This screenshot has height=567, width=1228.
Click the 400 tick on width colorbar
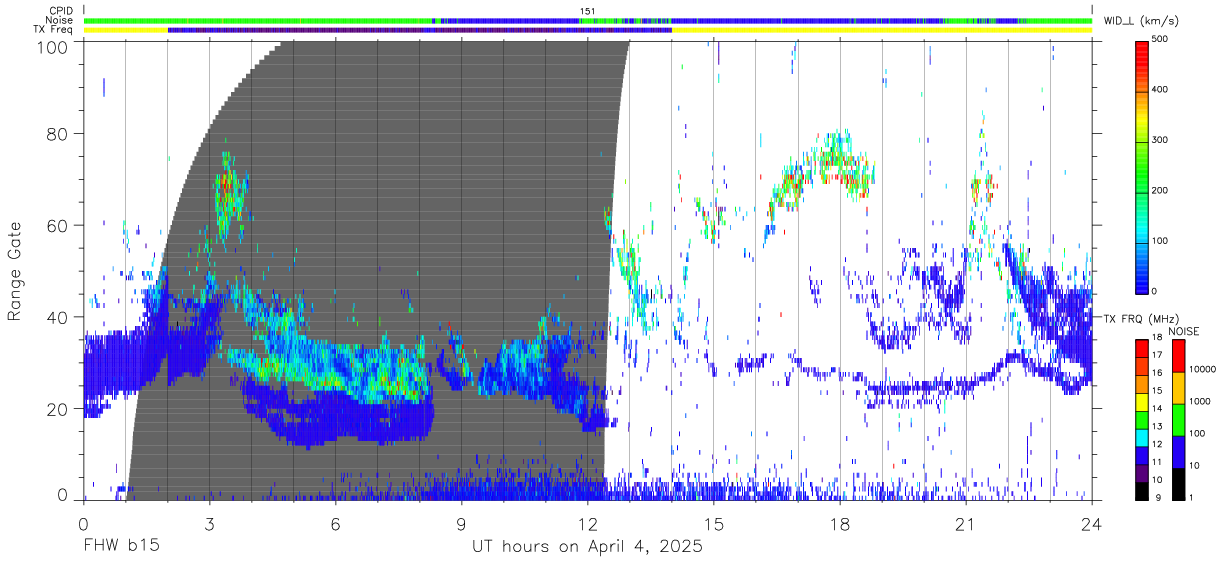[x=1162, y=90]
